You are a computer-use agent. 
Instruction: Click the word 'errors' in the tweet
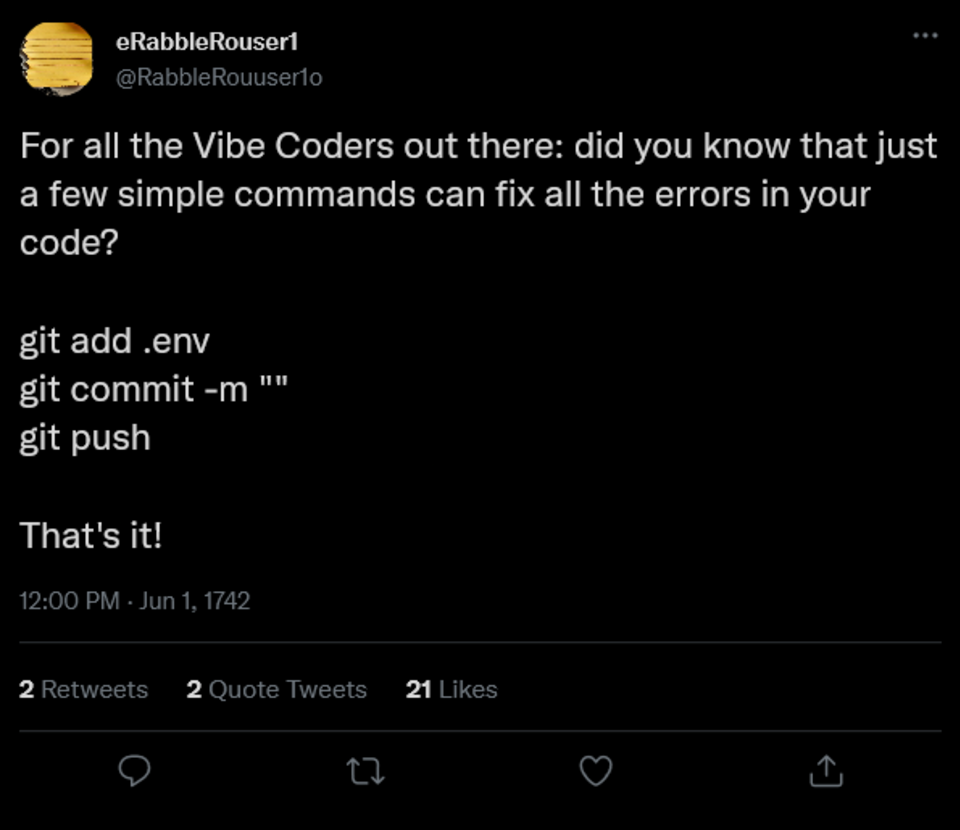coord(707,194)
